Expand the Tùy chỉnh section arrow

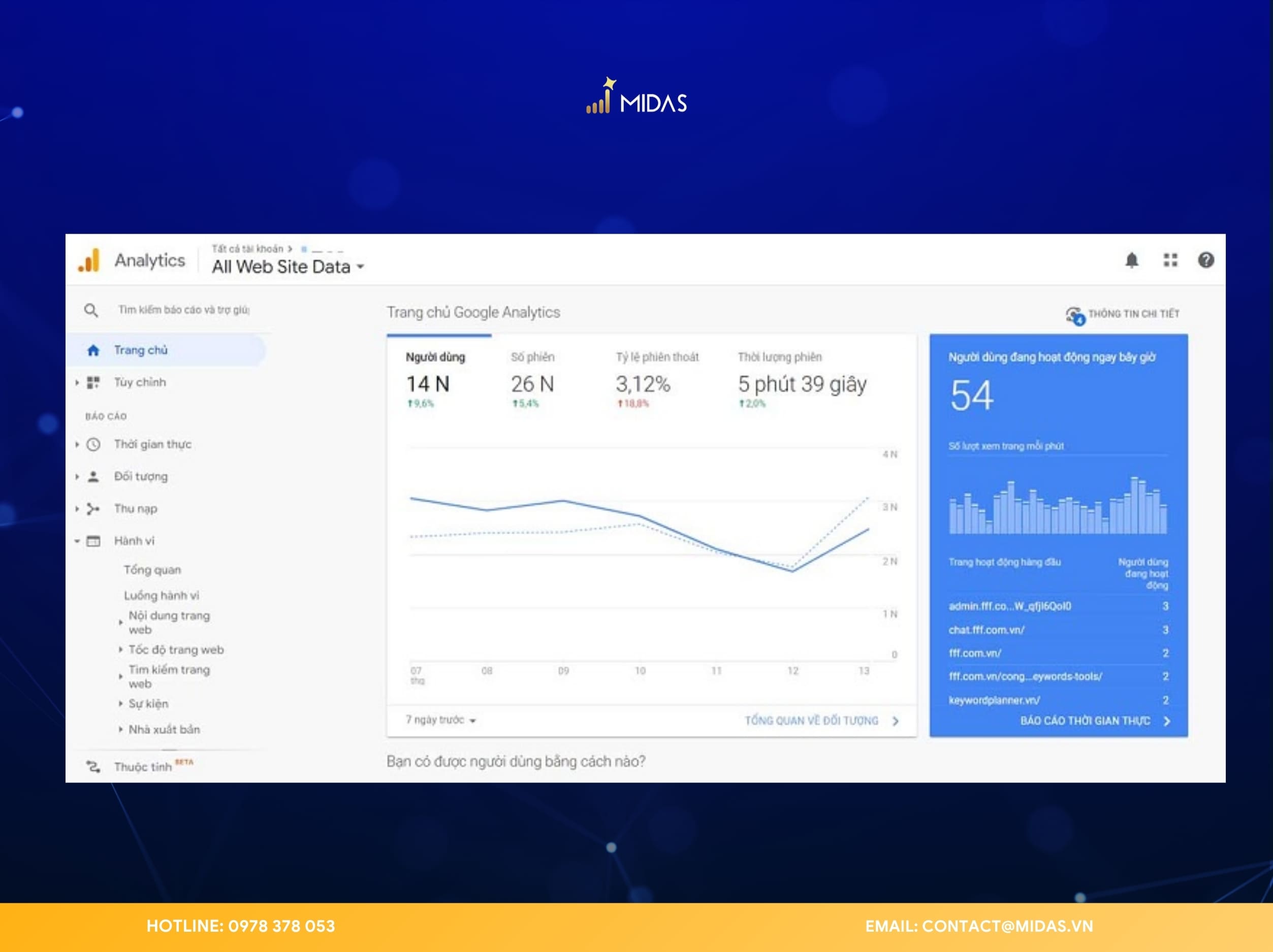77,382
